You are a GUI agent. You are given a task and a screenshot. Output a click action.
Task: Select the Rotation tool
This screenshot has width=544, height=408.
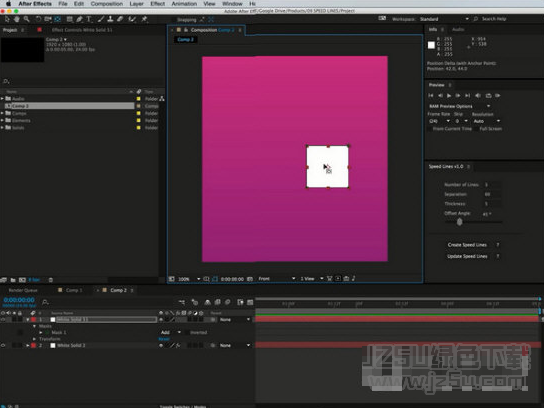click(38, 19)
